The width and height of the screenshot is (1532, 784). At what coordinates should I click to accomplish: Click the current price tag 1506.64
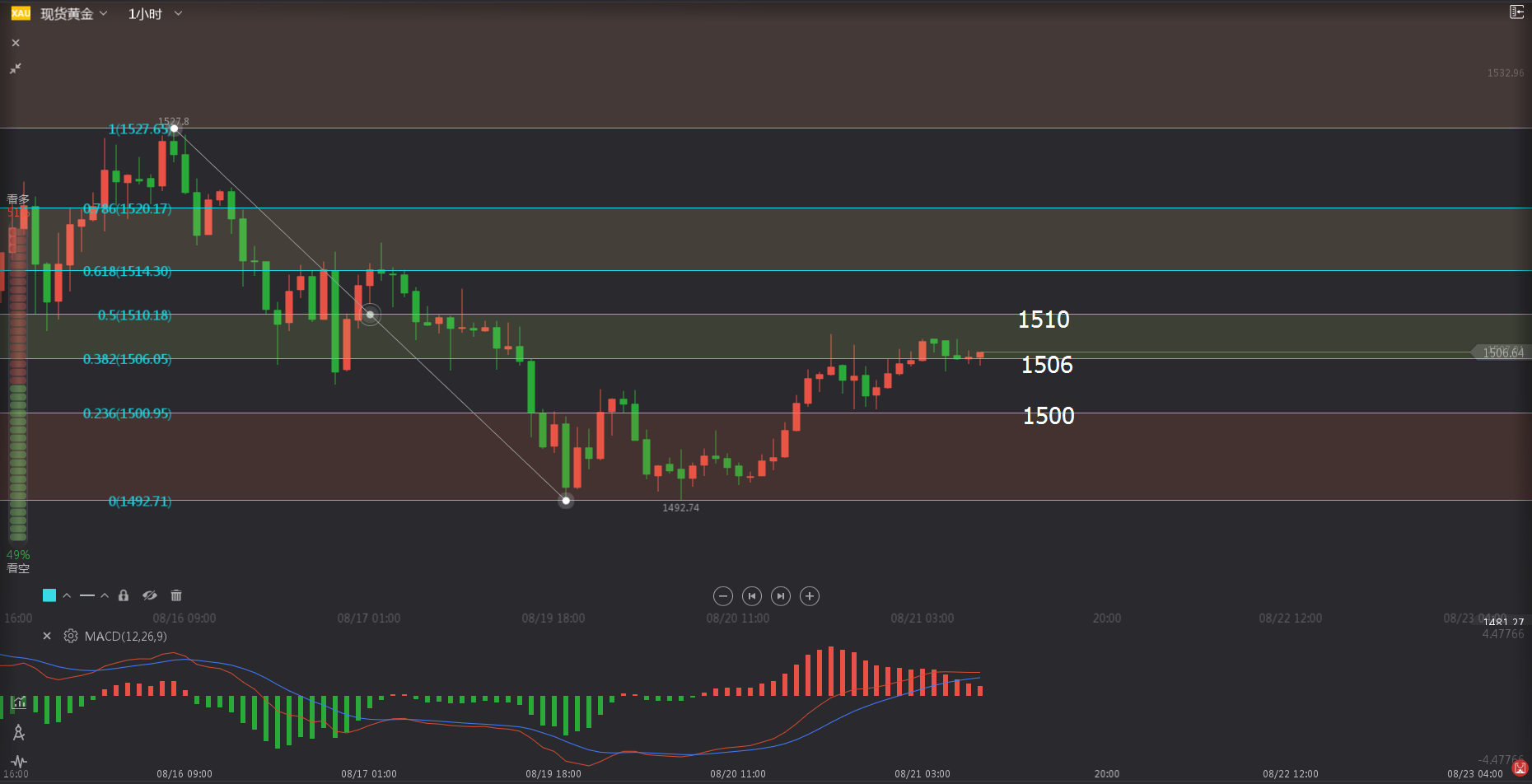tap(1502, 352)
